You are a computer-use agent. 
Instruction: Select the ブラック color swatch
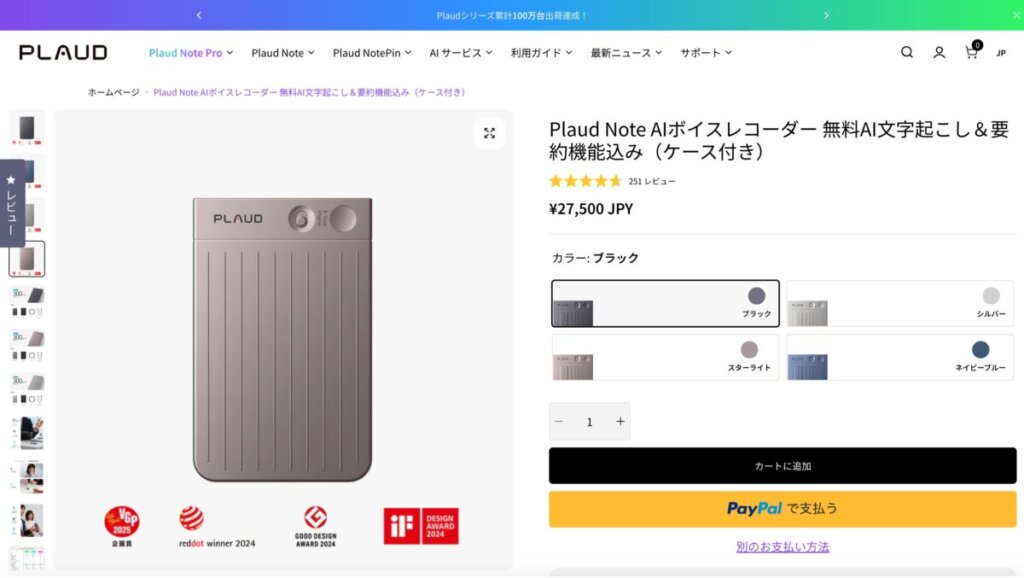coord(663,303)
